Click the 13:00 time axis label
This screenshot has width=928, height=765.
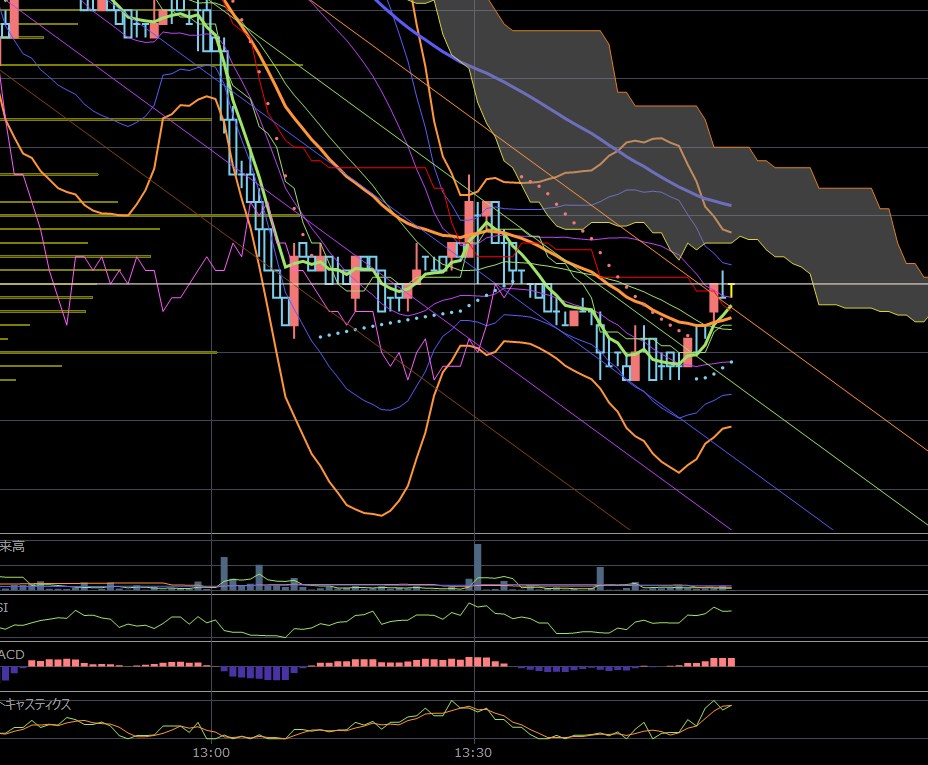(x=212, y=752)
